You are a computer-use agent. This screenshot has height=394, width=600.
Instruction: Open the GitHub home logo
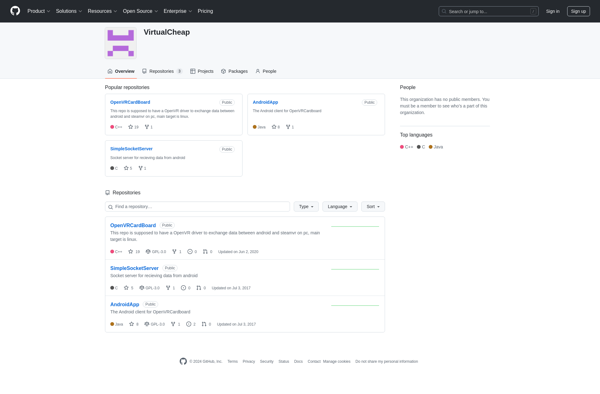(x=15, y=11)
